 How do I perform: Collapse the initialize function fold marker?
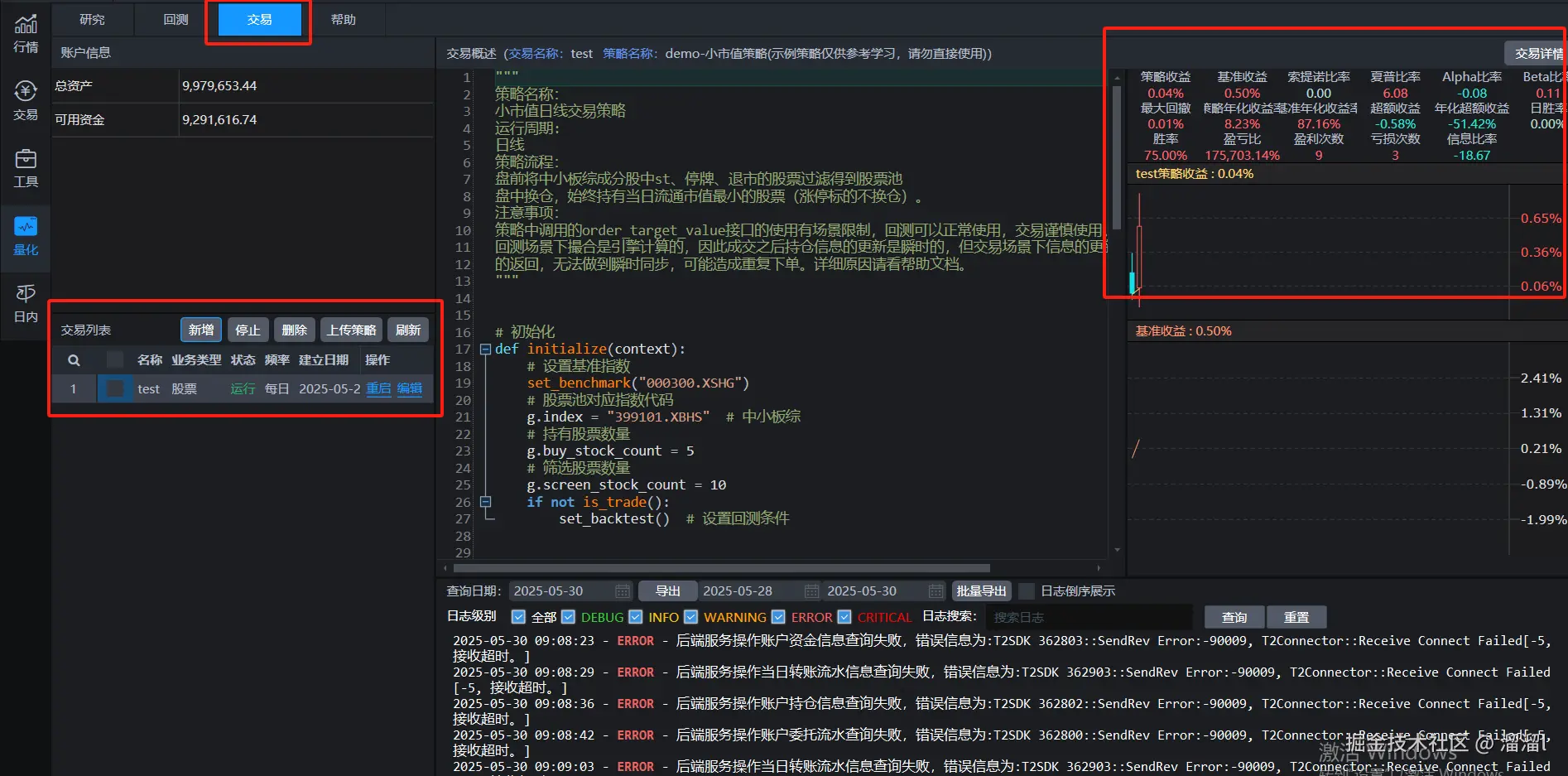click(x=486, y=349)
